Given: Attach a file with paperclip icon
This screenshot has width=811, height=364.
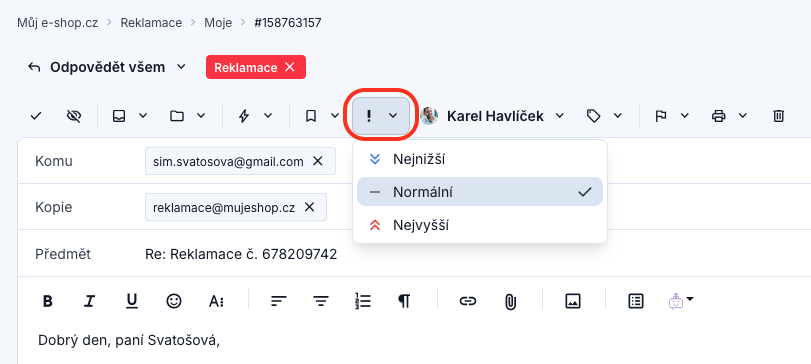Looking at the screenshot, I should [510, 301].
